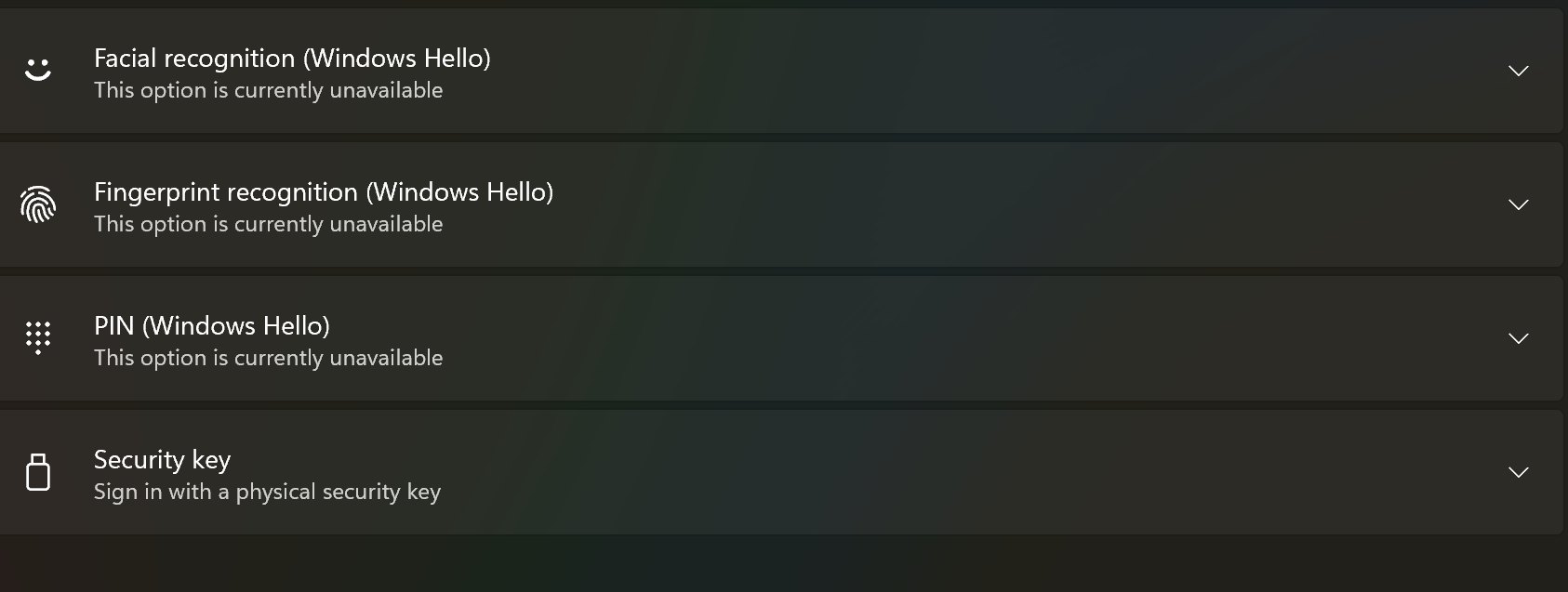Open the Fingerprint recognition settings card
Image resolution: width=1568 pixels, height=592 pixels.
click(x=744, y=204)
